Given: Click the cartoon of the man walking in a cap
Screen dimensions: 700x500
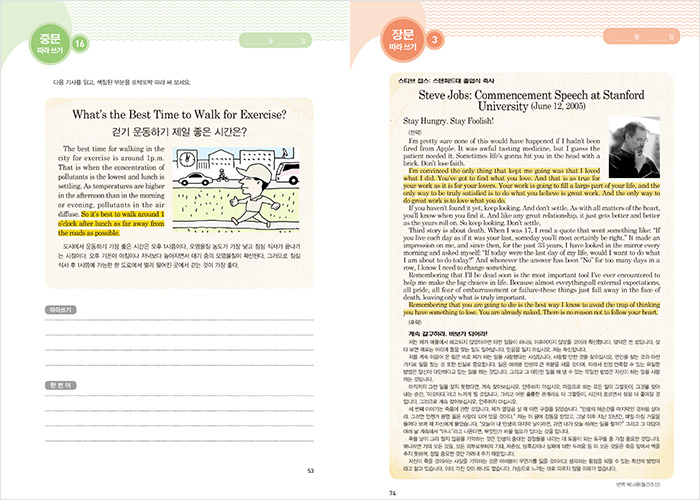Looking at the screenshot, I should click(236, 190).
